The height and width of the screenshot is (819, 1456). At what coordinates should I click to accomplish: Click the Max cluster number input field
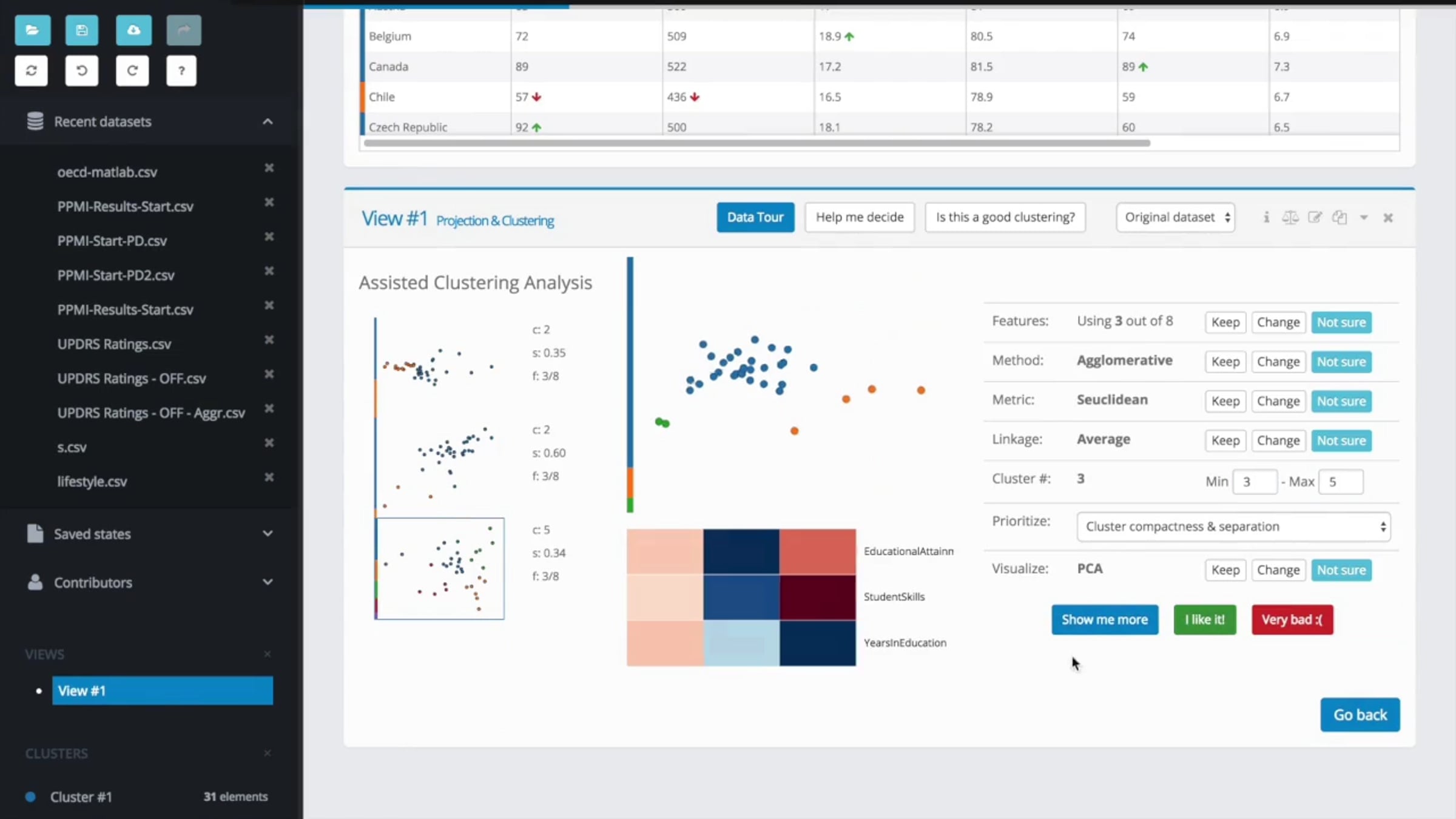pyautogui.click(x=1341, y=482)
